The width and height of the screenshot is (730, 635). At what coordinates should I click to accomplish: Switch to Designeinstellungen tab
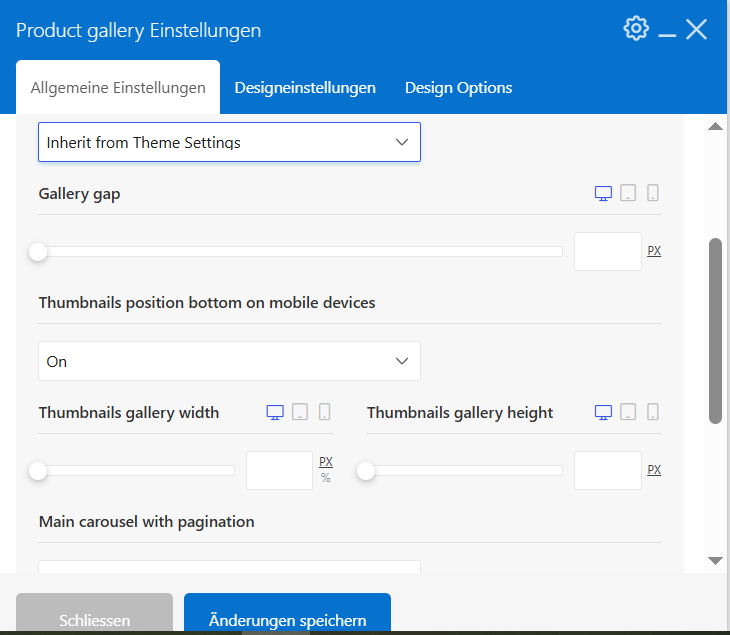(x=305, y=88)
